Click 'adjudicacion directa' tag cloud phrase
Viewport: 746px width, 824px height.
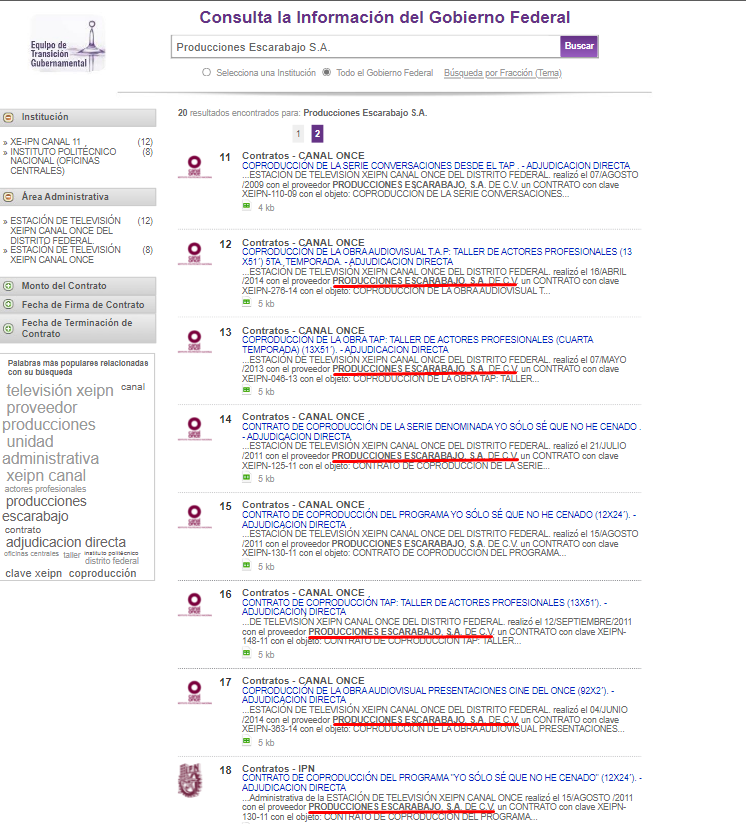[66, 542]
